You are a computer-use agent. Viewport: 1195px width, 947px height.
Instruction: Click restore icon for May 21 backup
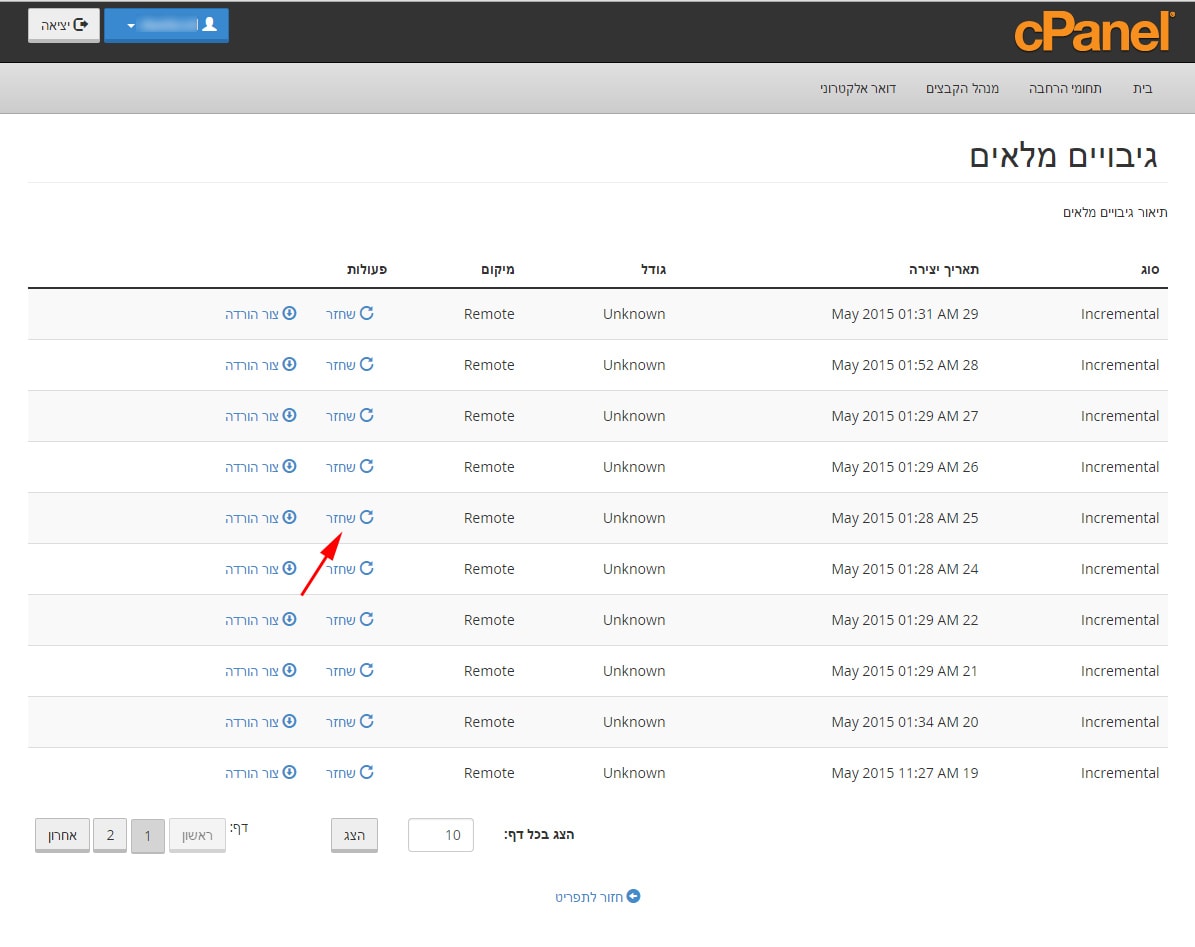[367, 670]
